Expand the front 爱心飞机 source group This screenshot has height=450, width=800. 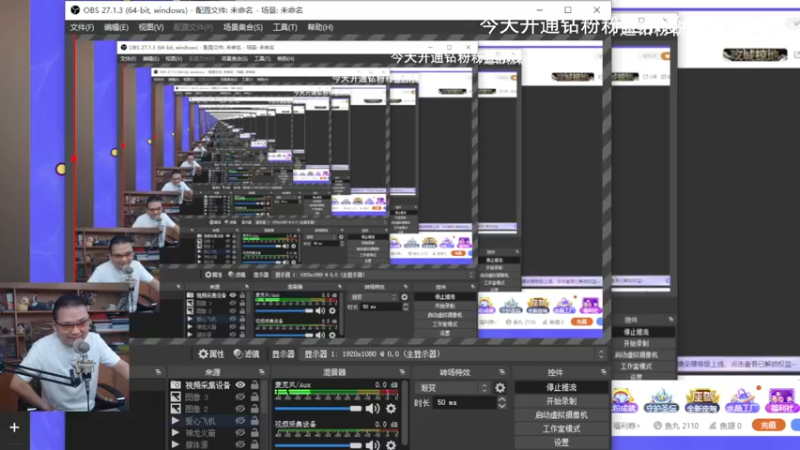tap(175, 421)
